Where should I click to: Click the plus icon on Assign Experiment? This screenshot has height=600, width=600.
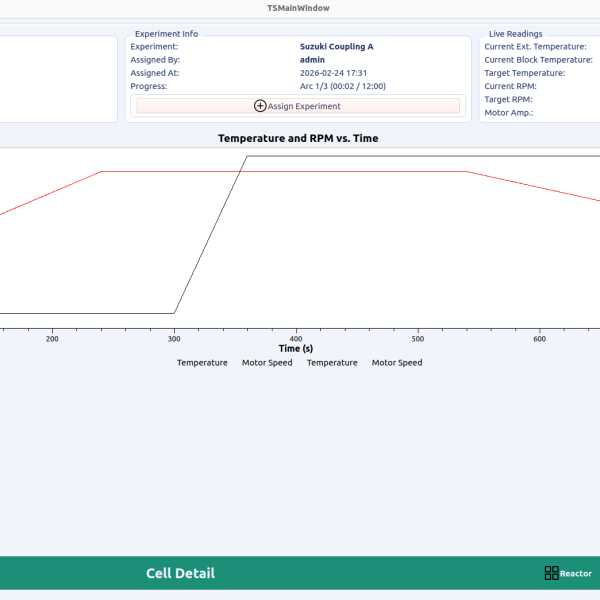tap(260, 106)
